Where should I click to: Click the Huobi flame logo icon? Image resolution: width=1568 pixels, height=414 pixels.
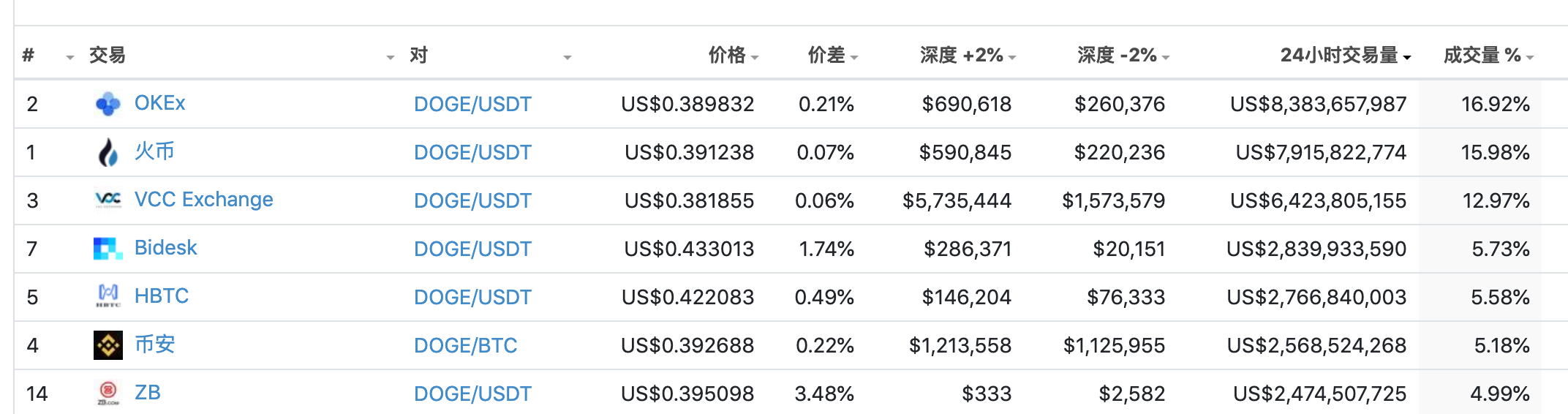click(x=108, y=152)
